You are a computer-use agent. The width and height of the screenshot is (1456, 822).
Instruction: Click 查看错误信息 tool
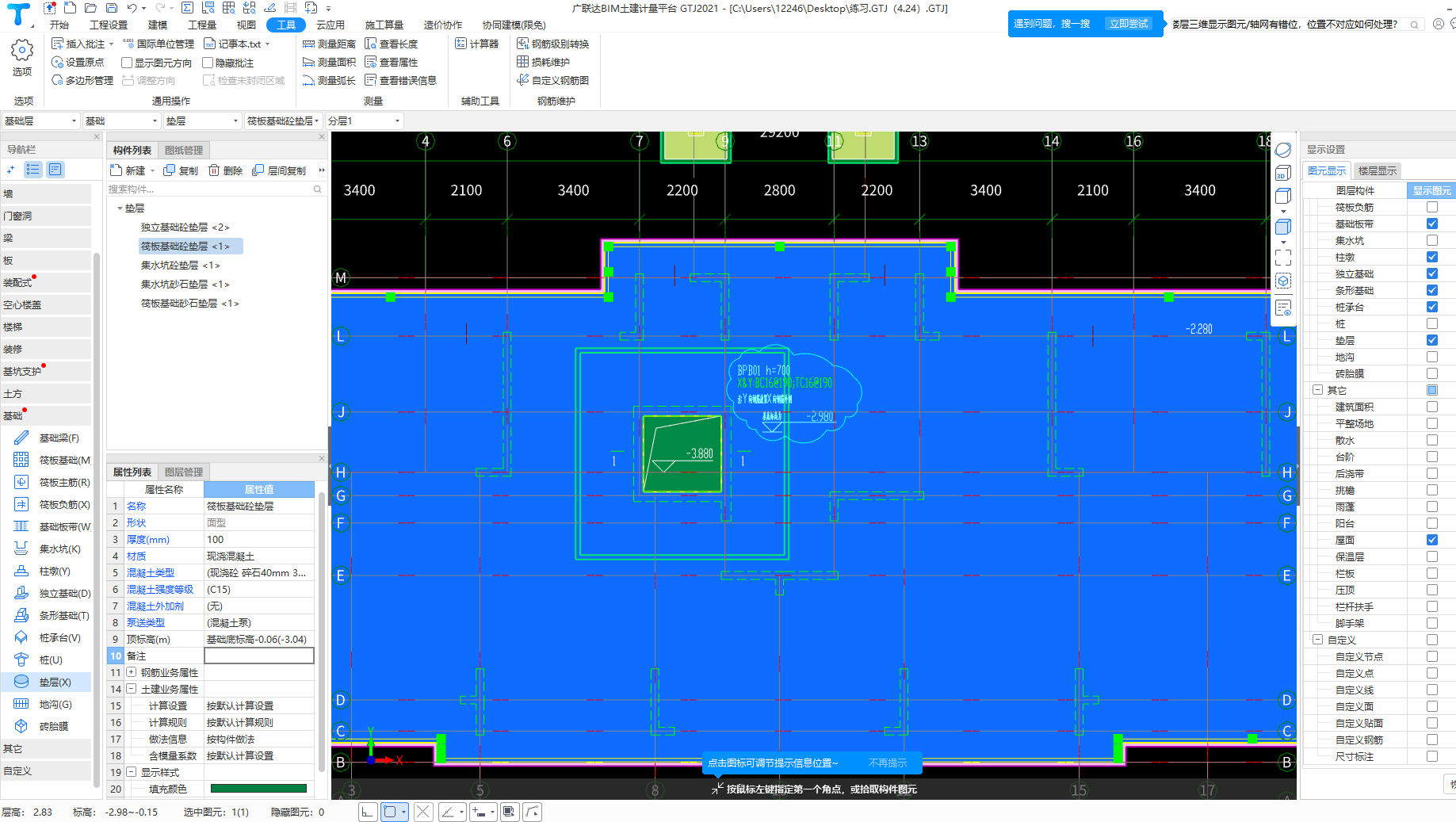point(401,80)
